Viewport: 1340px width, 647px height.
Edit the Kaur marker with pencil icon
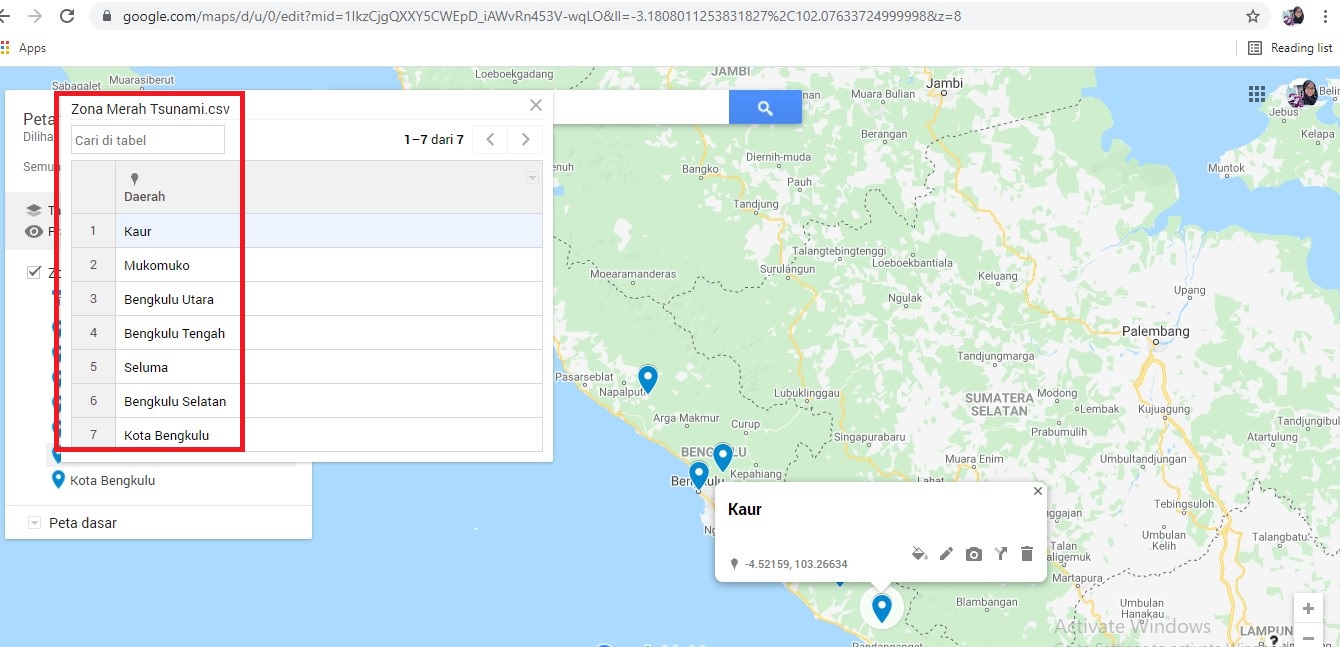[947, 554]
